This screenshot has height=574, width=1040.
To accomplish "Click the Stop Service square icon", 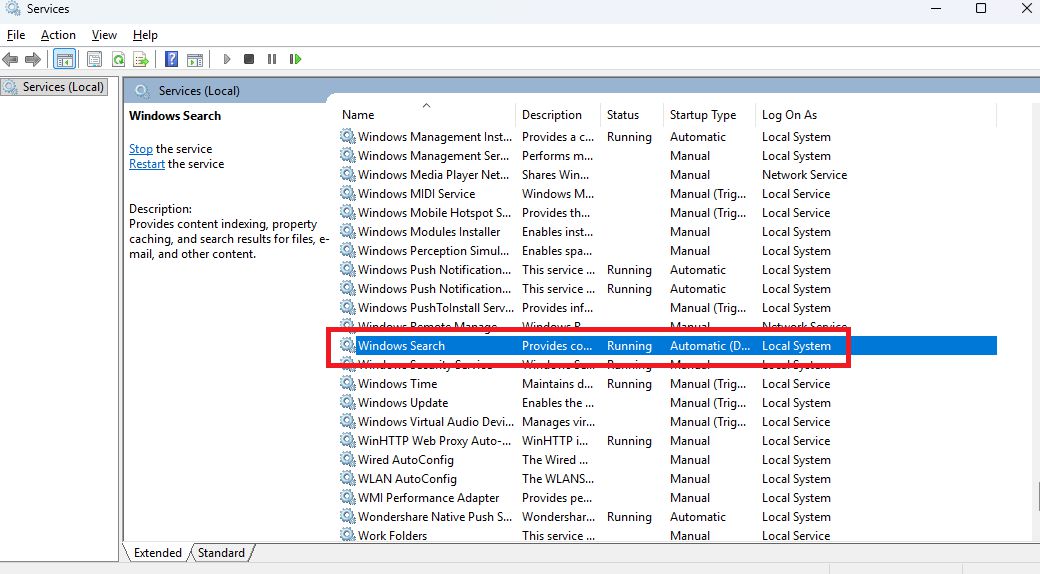I will pos(249,59).
